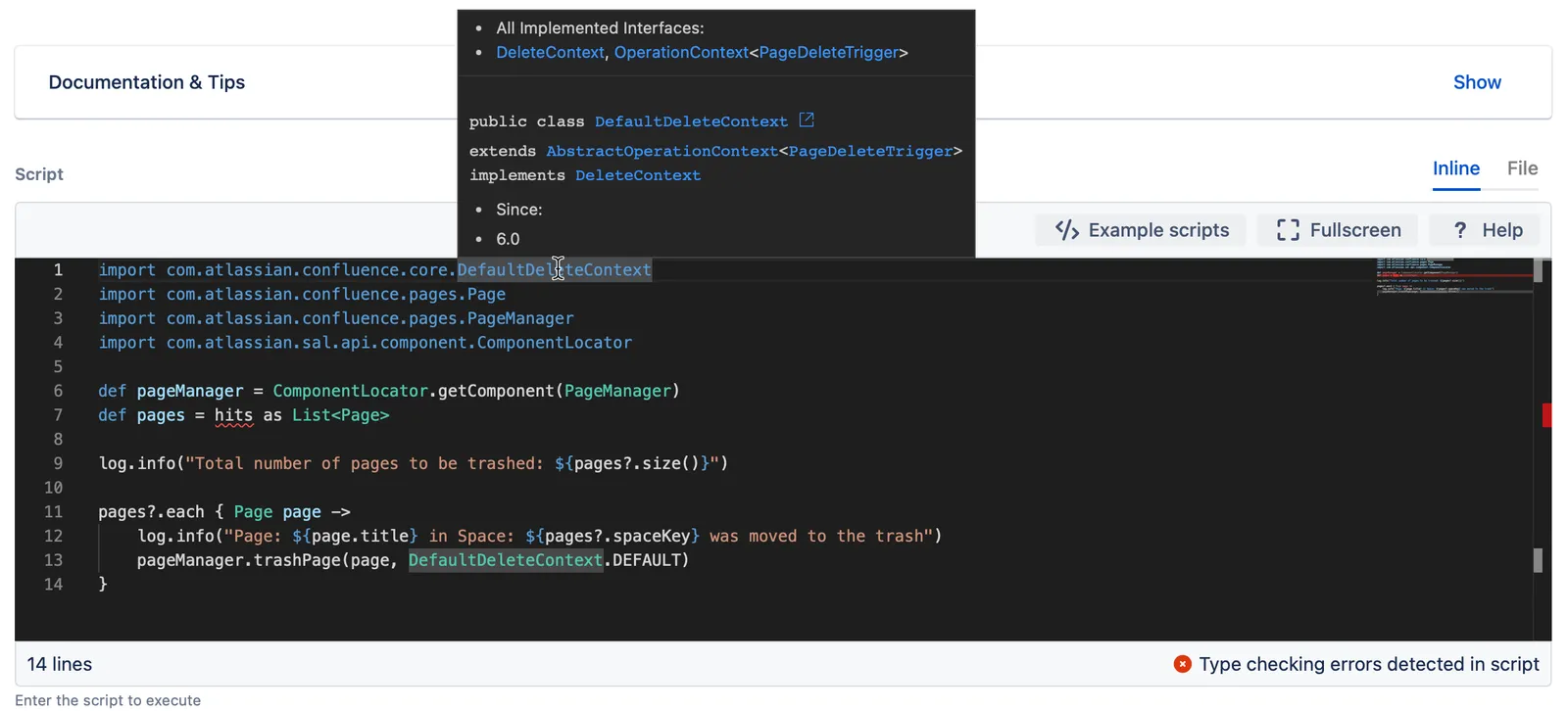Click line number 9 in gutter
Image resolution: width=1568 pixels, height=711 pixels.
click(58, 463)
